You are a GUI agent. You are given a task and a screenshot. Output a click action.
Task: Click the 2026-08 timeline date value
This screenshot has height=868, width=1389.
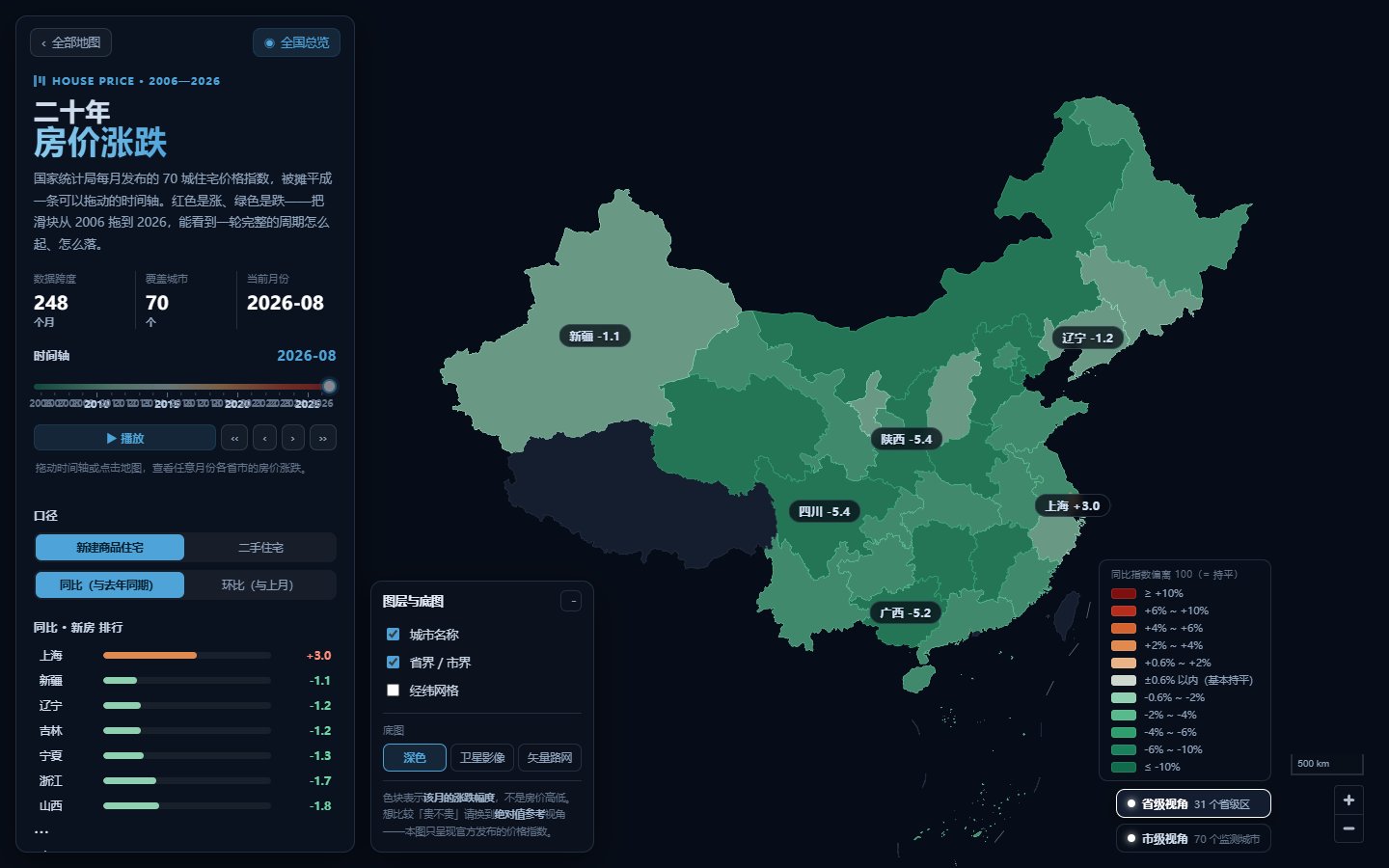(307, 355)
